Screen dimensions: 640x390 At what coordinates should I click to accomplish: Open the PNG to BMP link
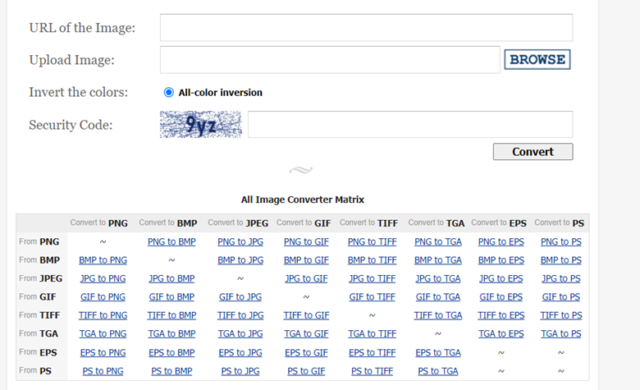point(171,242)
